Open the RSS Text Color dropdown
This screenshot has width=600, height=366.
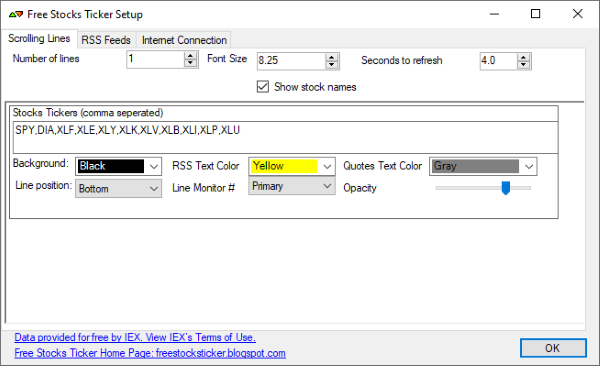pyautogui.click(x=292, y=167)
